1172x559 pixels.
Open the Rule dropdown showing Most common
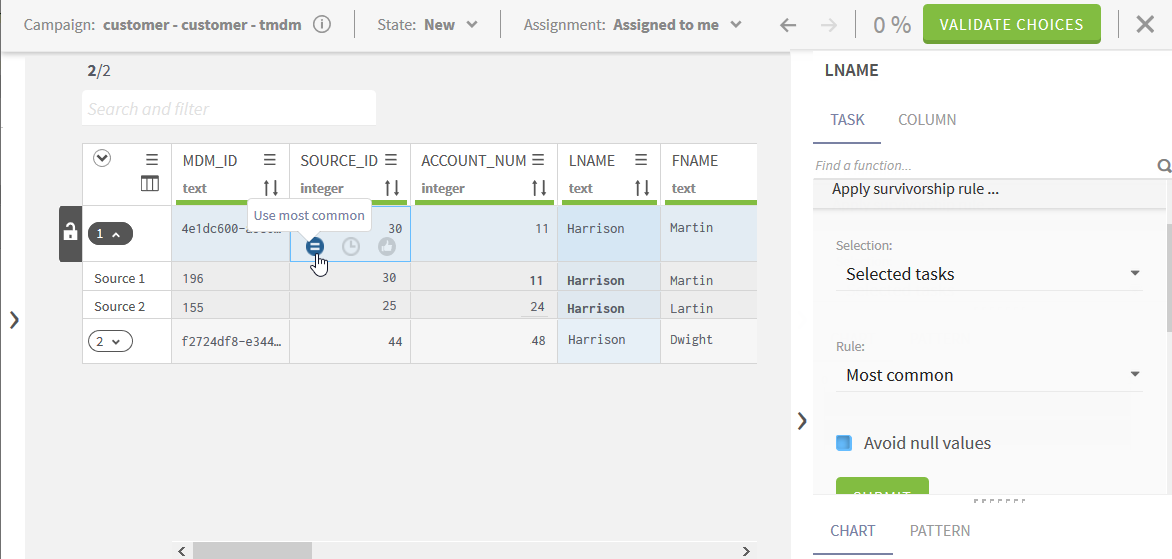pos(988,375)
